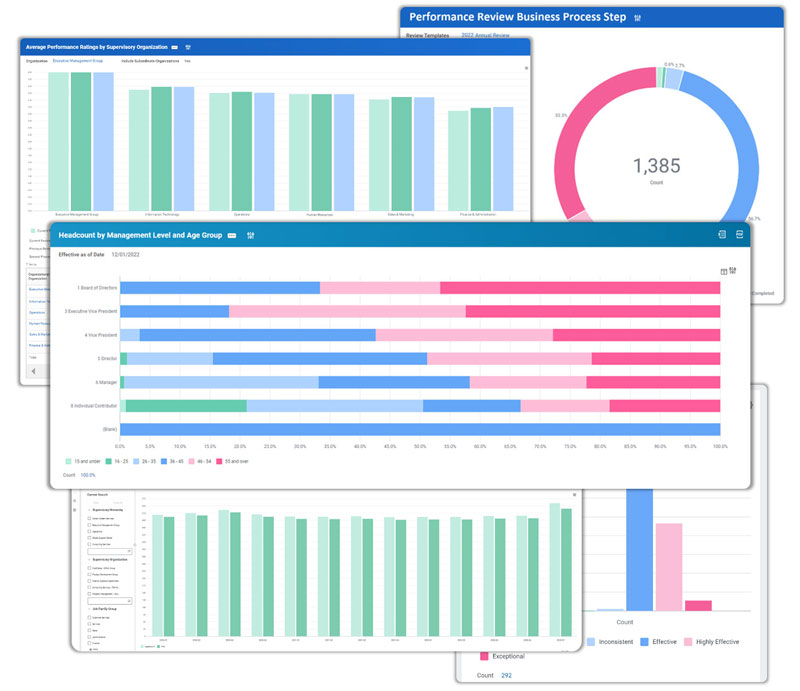
Task: Toggle the Exceptional legend swatch
Action: pyautogui.click(x=484, y=656)
